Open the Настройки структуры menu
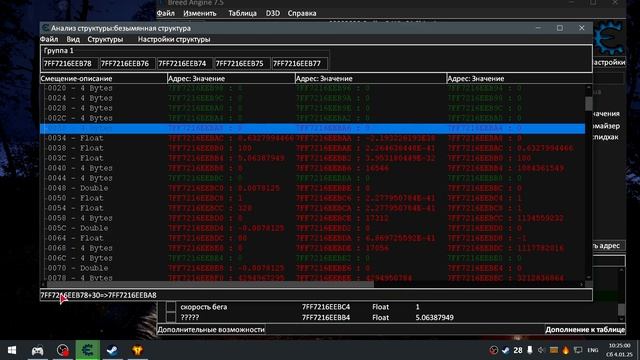Viewport: 640px width, 360px height. pyautogui.click(x=174, y=39)
